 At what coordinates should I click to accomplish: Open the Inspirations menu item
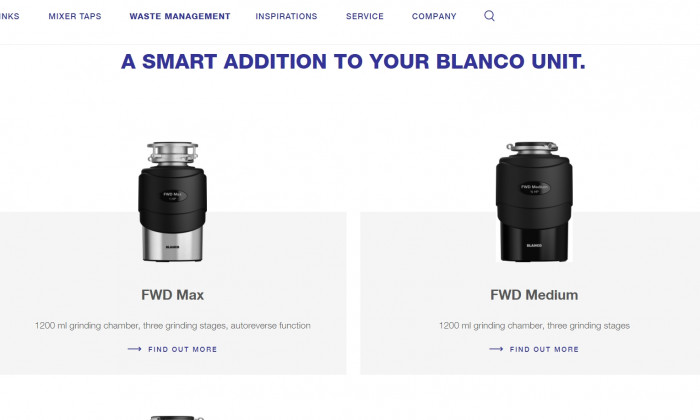point(286,17)
